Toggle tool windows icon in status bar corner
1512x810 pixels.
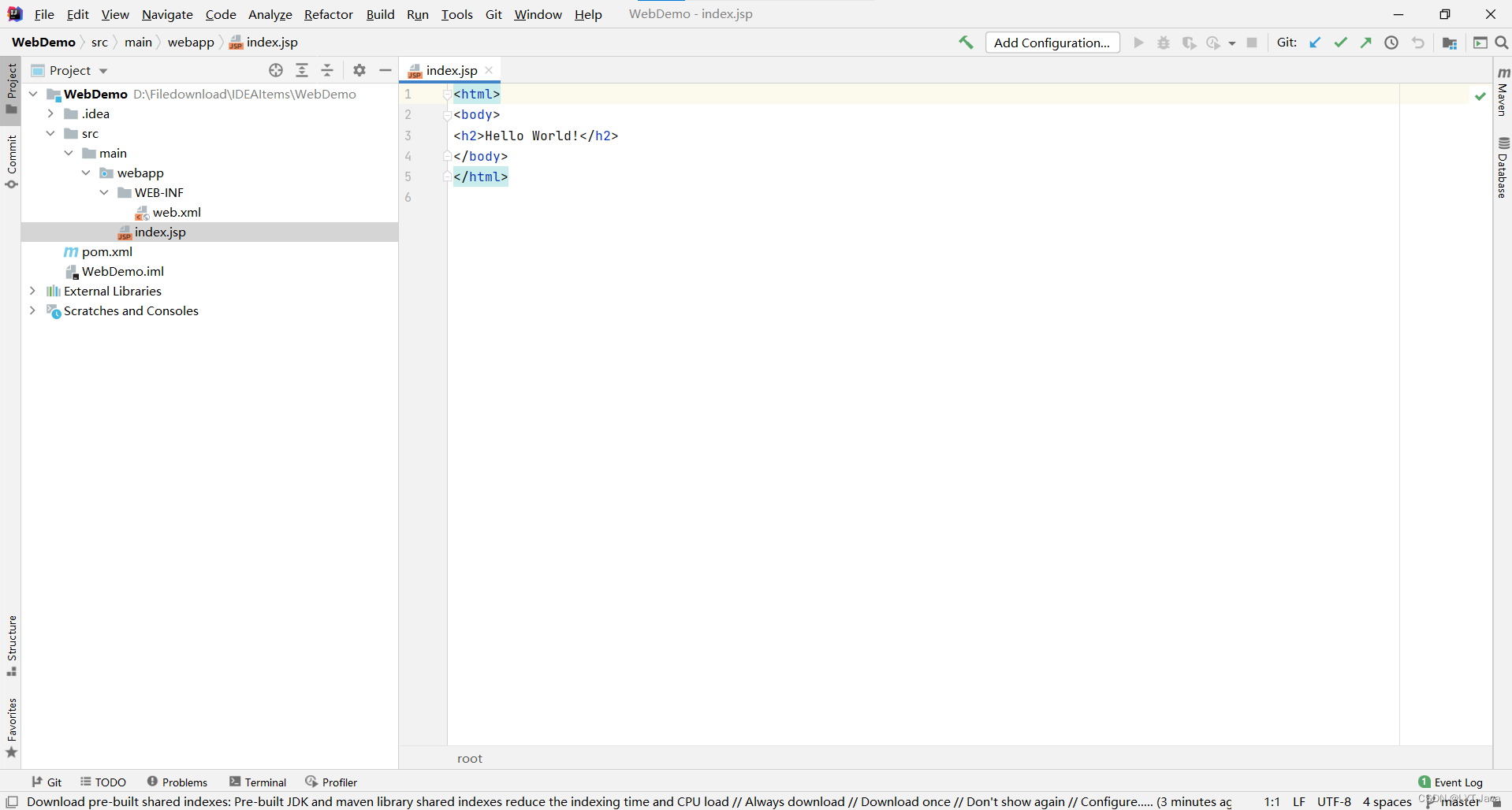click(x=12, y=802)
